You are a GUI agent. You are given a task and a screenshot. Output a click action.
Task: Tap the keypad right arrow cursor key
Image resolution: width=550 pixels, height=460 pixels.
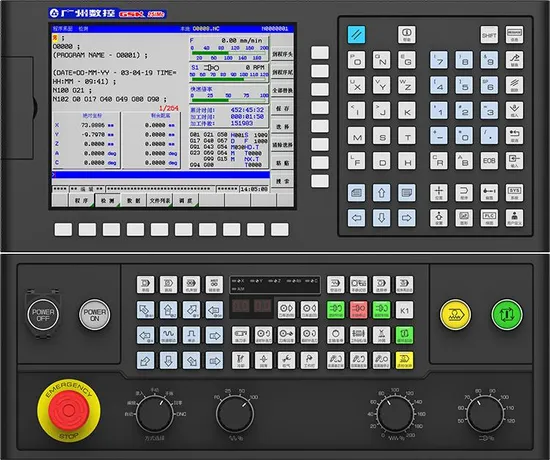[407, 218]
